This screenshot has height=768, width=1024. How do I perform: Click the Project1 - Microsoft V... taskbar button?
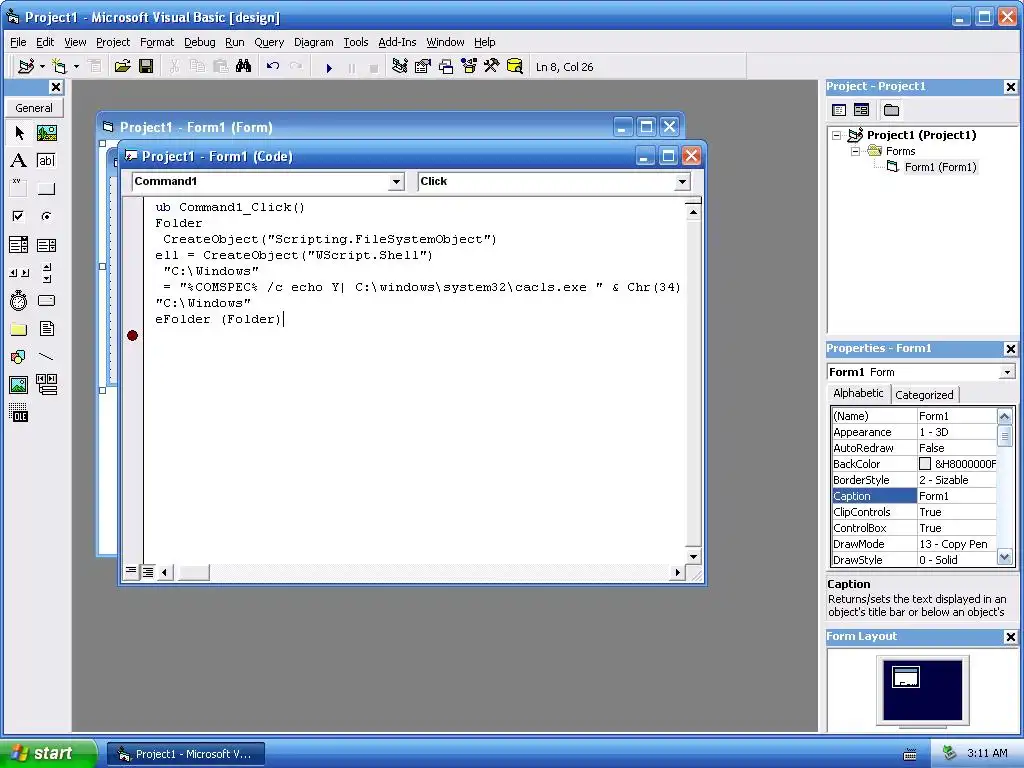click(186, 754)
